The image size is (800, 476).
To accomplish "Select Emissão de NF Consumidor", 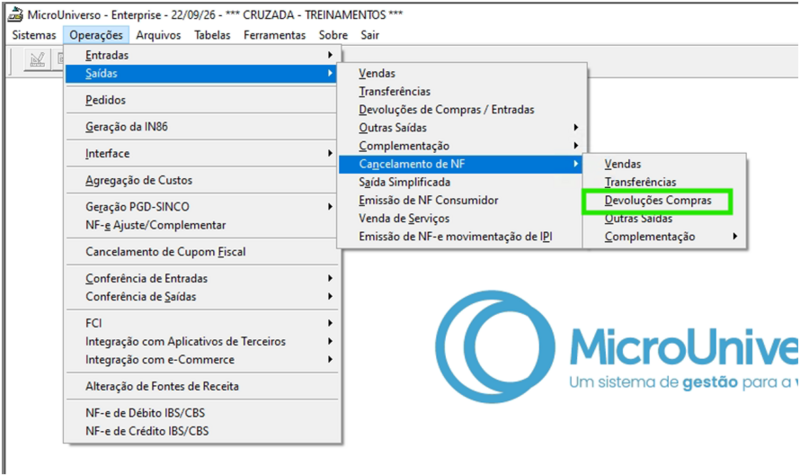I will 461,200.
